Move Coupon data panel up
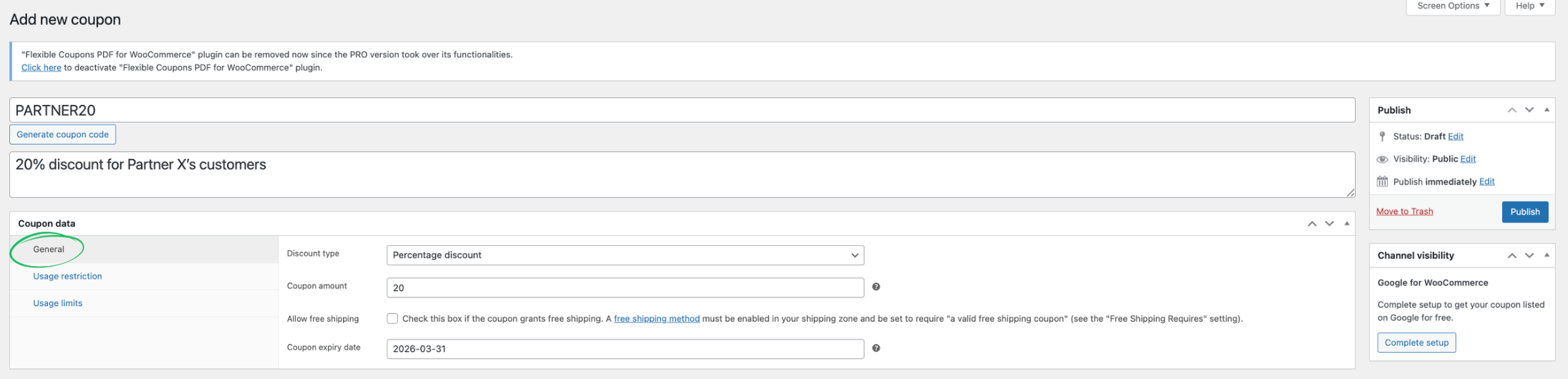Image resolution: width=1568 pixels, height=379 pixels. point(1312,224)
